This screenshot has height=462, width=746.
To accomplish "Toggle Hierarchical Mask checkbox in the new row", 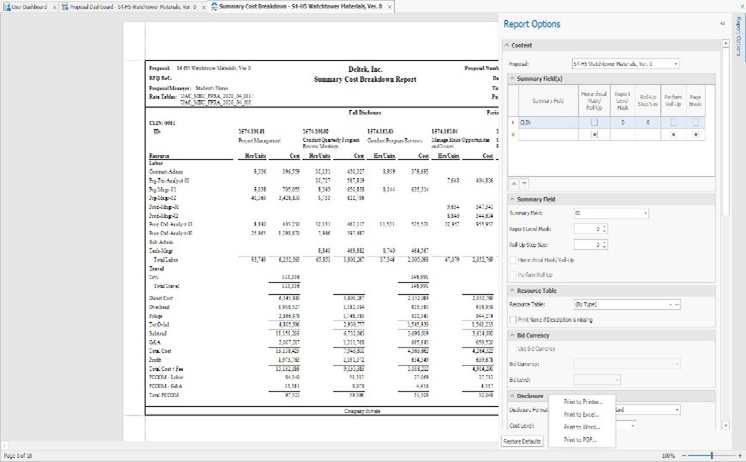I will [x=594, y=135].
